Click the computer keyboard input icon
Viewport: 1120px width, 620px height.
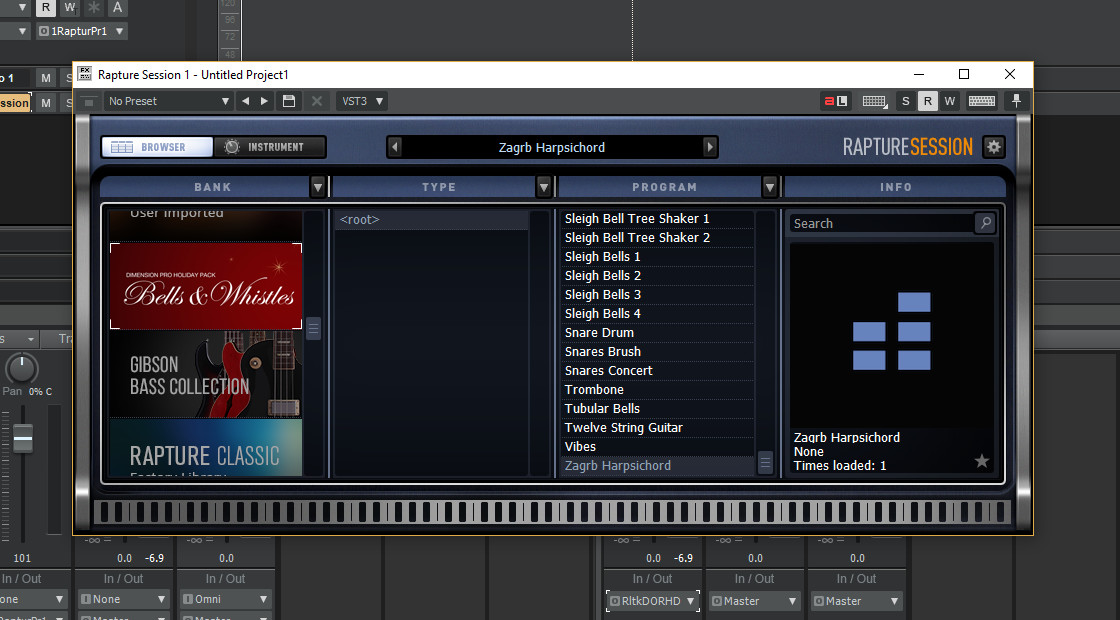[x=981, y=100]
